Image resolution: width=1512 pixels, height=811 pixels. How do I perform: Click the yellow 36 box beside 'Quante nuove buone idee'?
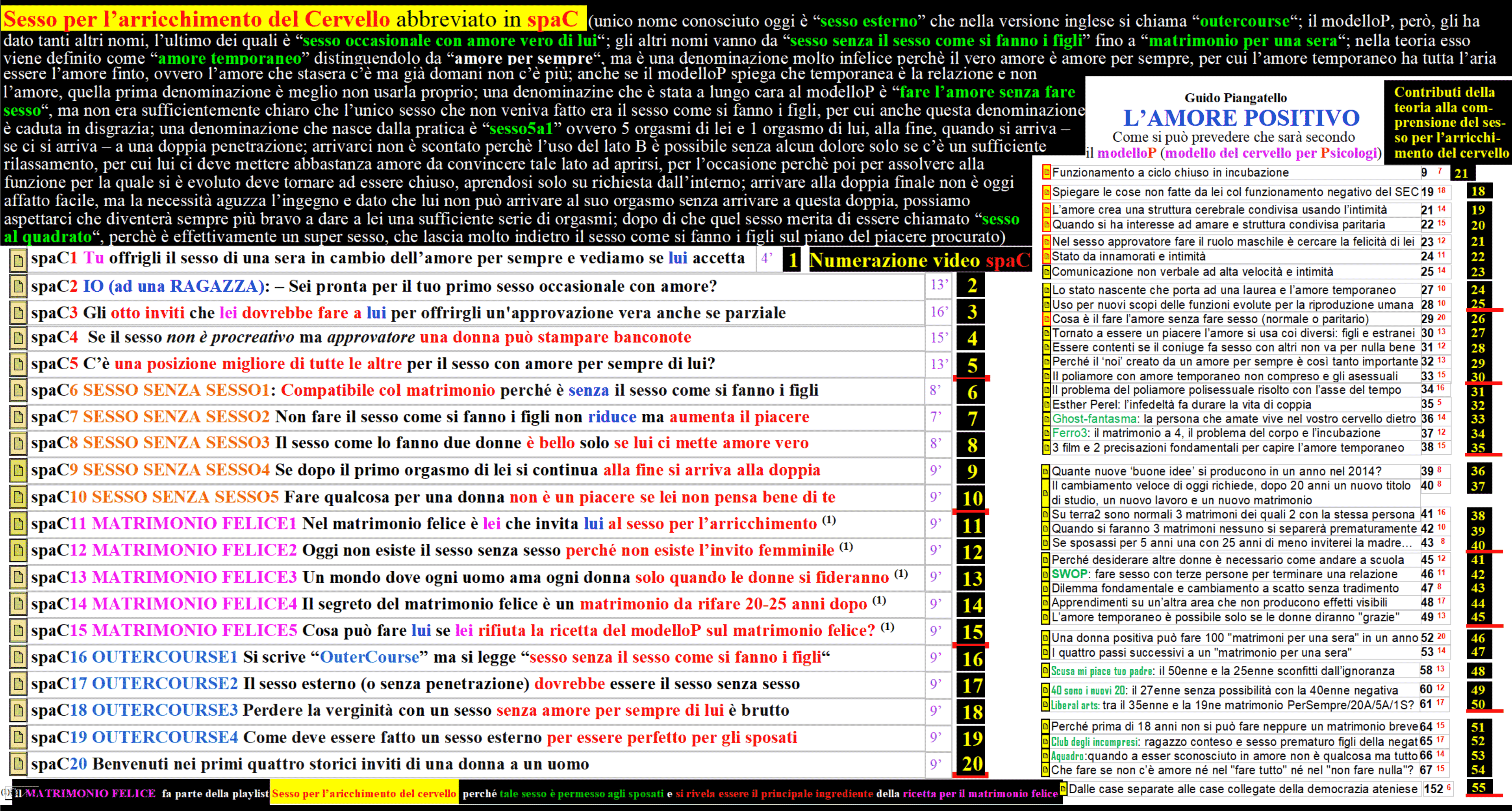pyautogui.click(x=1479, y=471)
